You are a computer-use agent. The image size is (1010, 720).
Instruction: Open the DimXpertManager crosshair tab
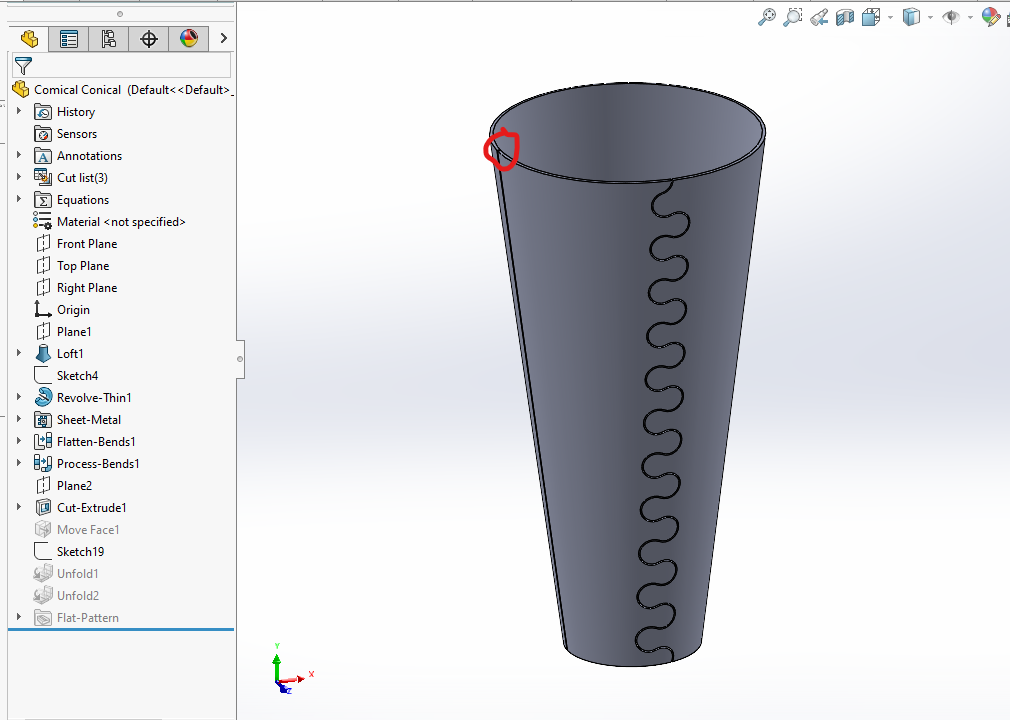(149, 39)
